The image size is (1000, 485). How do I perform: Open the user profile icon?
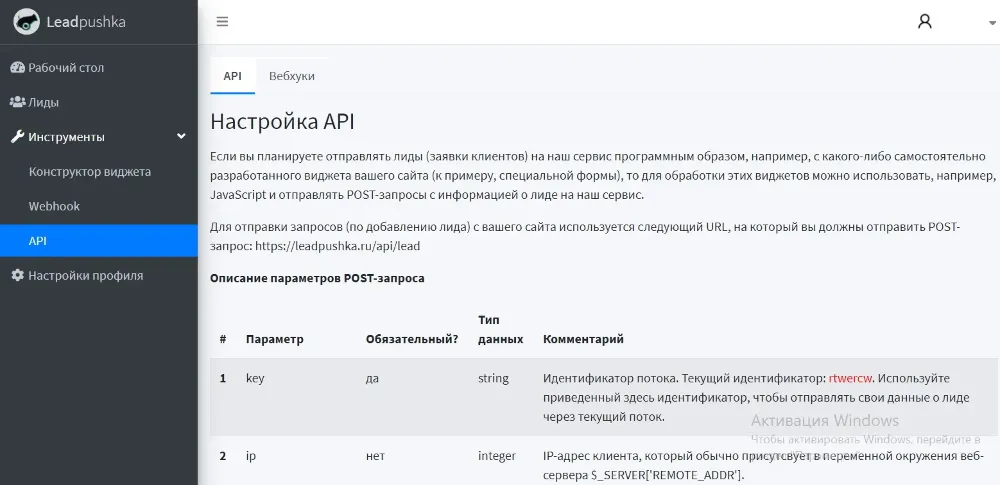tap(924, 22)
